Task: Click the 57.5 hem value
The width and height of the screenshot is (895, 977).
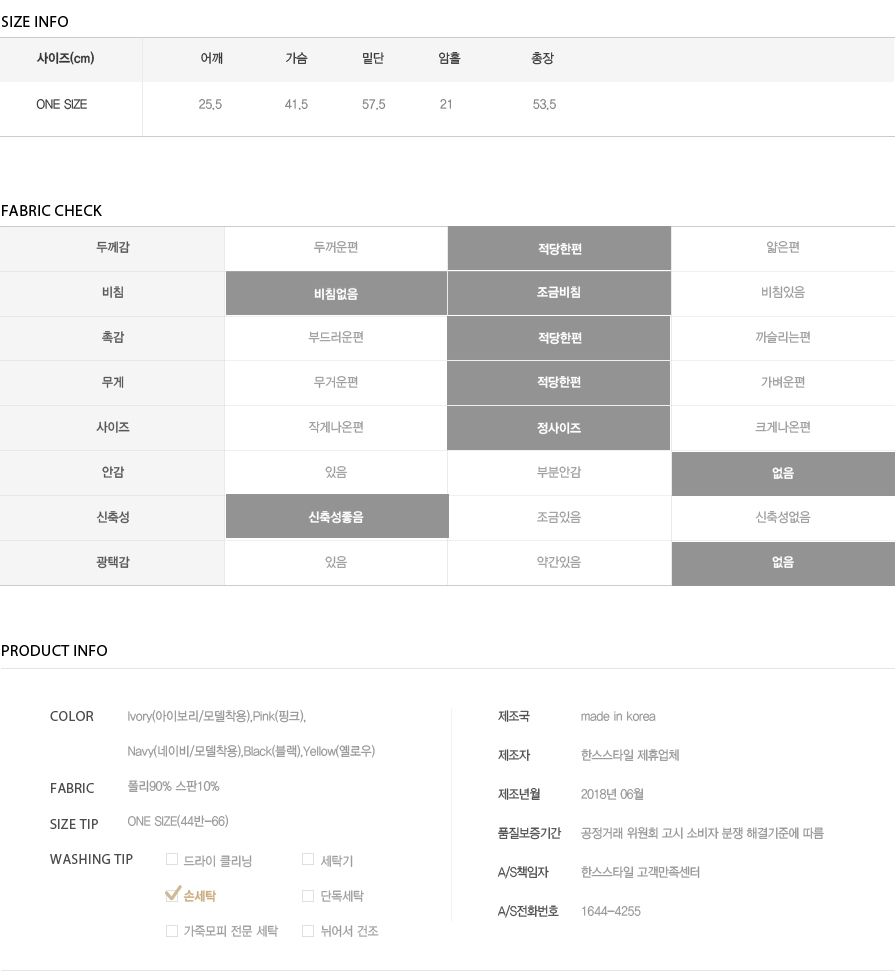Action: [373, 105]
